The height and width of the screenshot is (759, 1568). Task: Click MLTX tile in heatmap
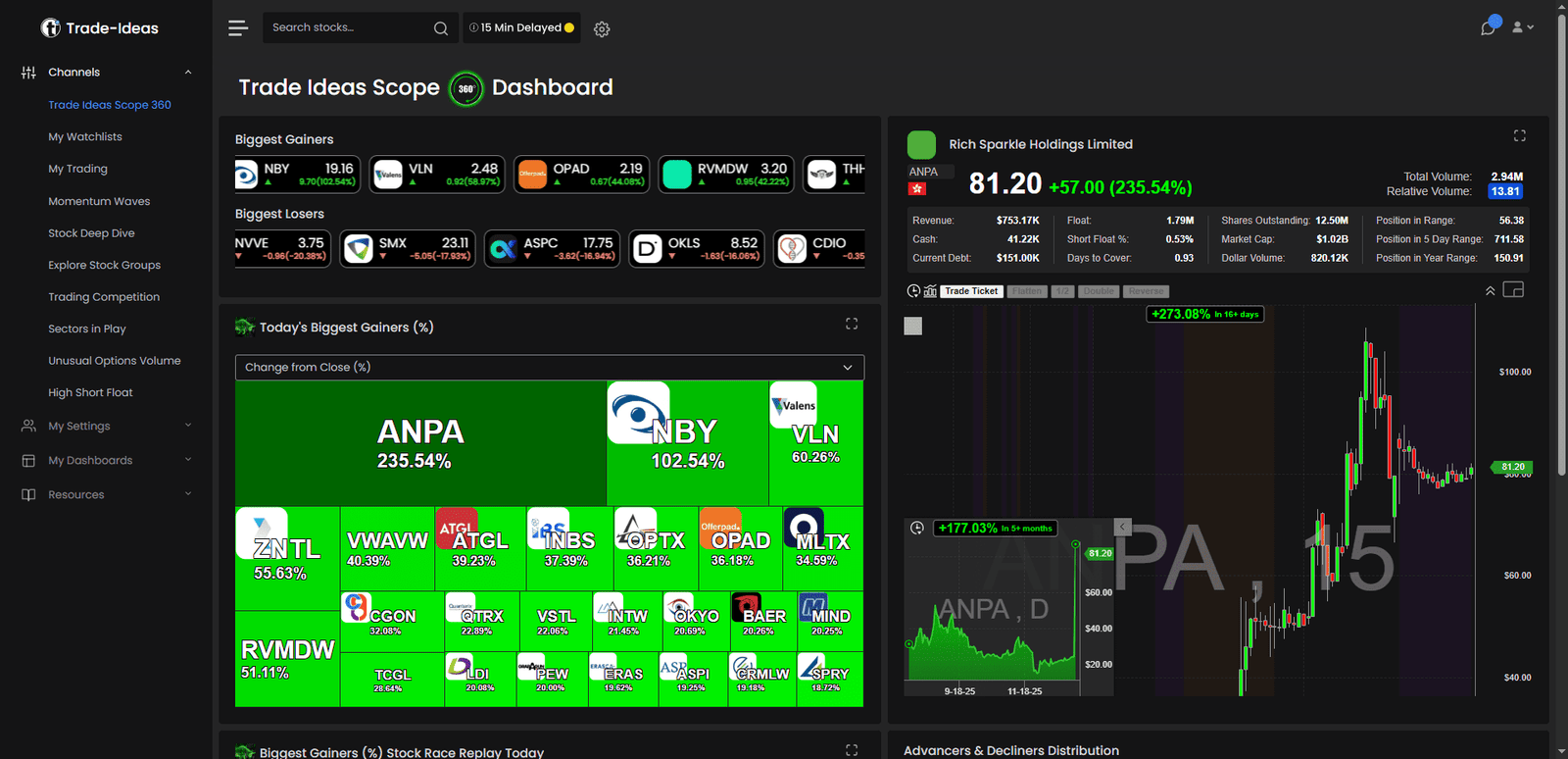pos(823,548)
